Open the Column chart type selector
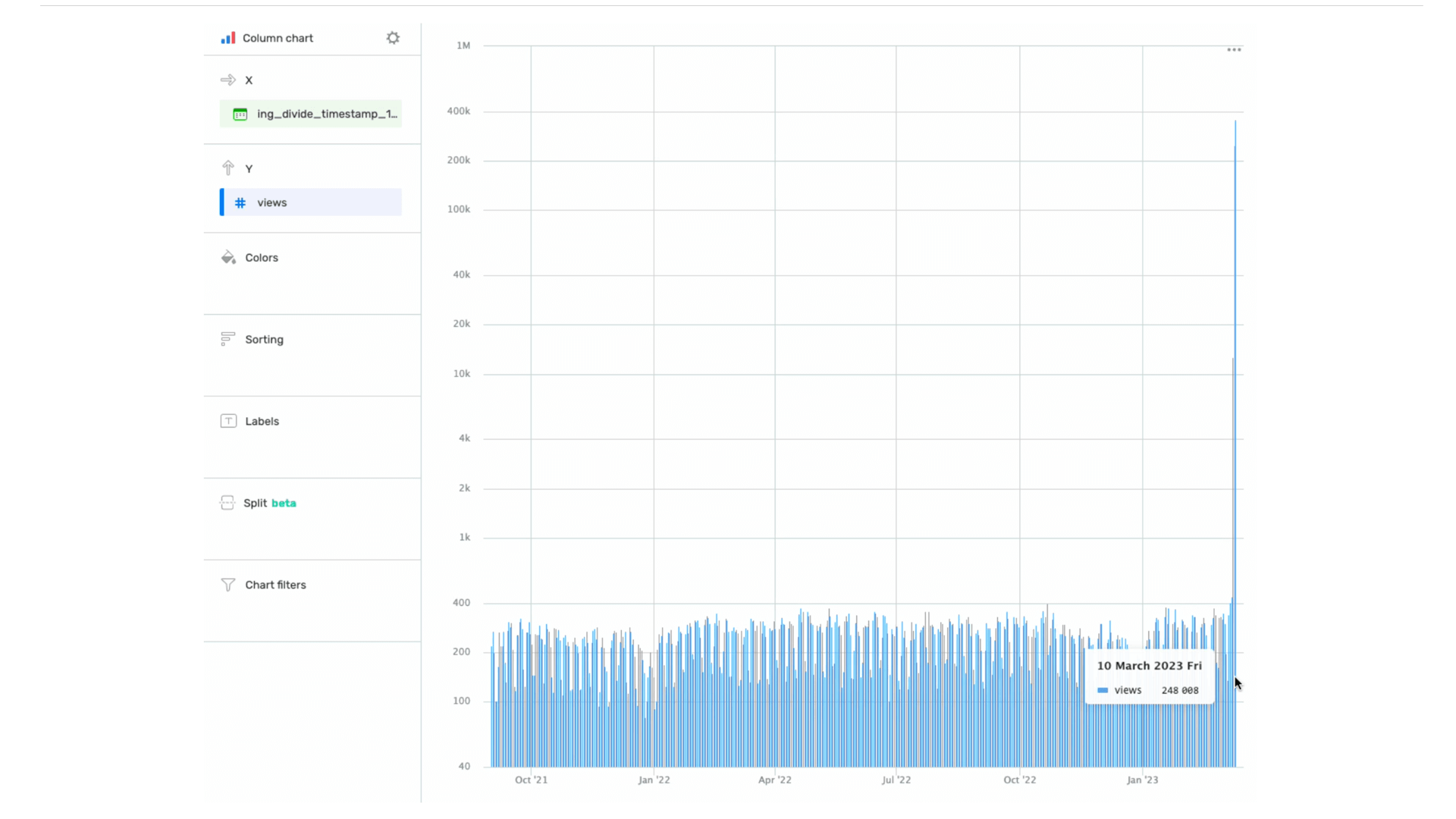Image resolution: width=1456 pixels, height=819 pixels. tap(278, 38)
